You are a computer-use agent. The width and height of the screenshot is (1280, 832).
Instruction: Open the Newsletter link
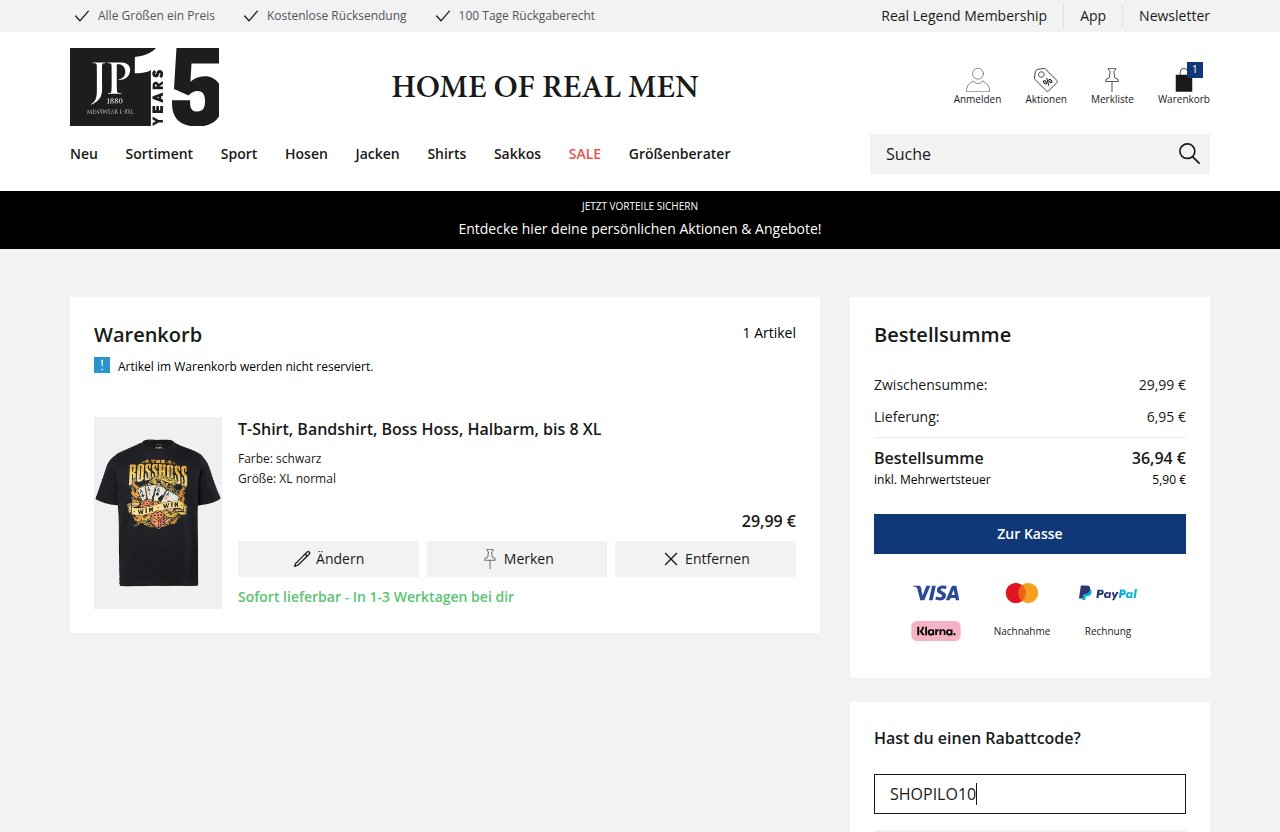click(x=1174, y=16)
